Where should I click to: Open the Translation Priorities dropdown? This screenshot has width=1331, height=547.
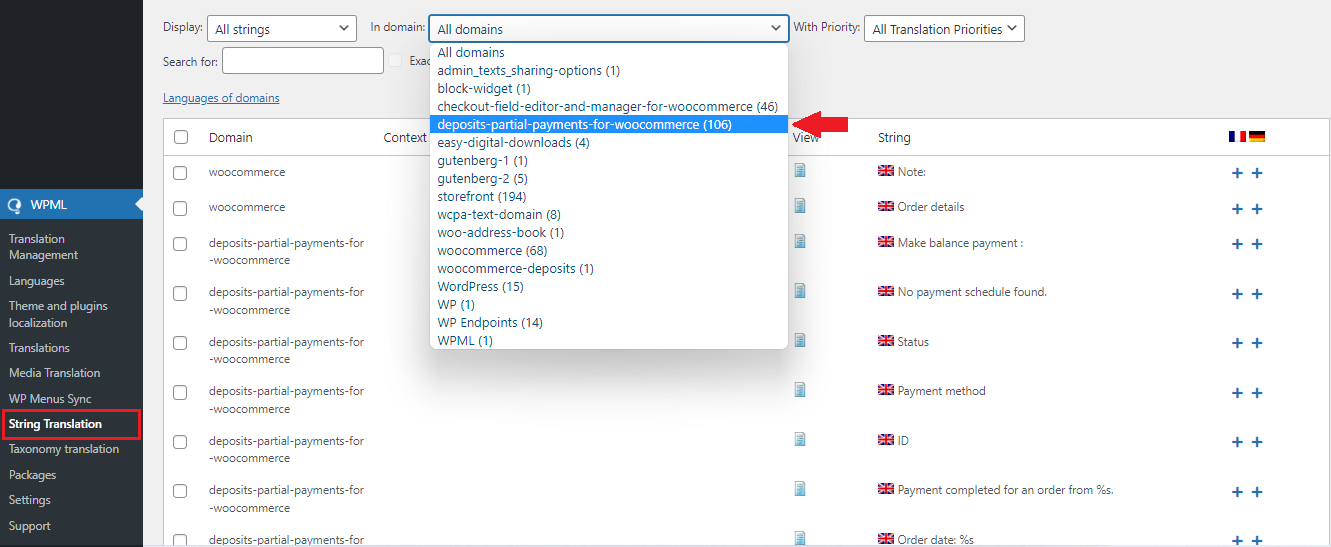[x=944, y=29]
